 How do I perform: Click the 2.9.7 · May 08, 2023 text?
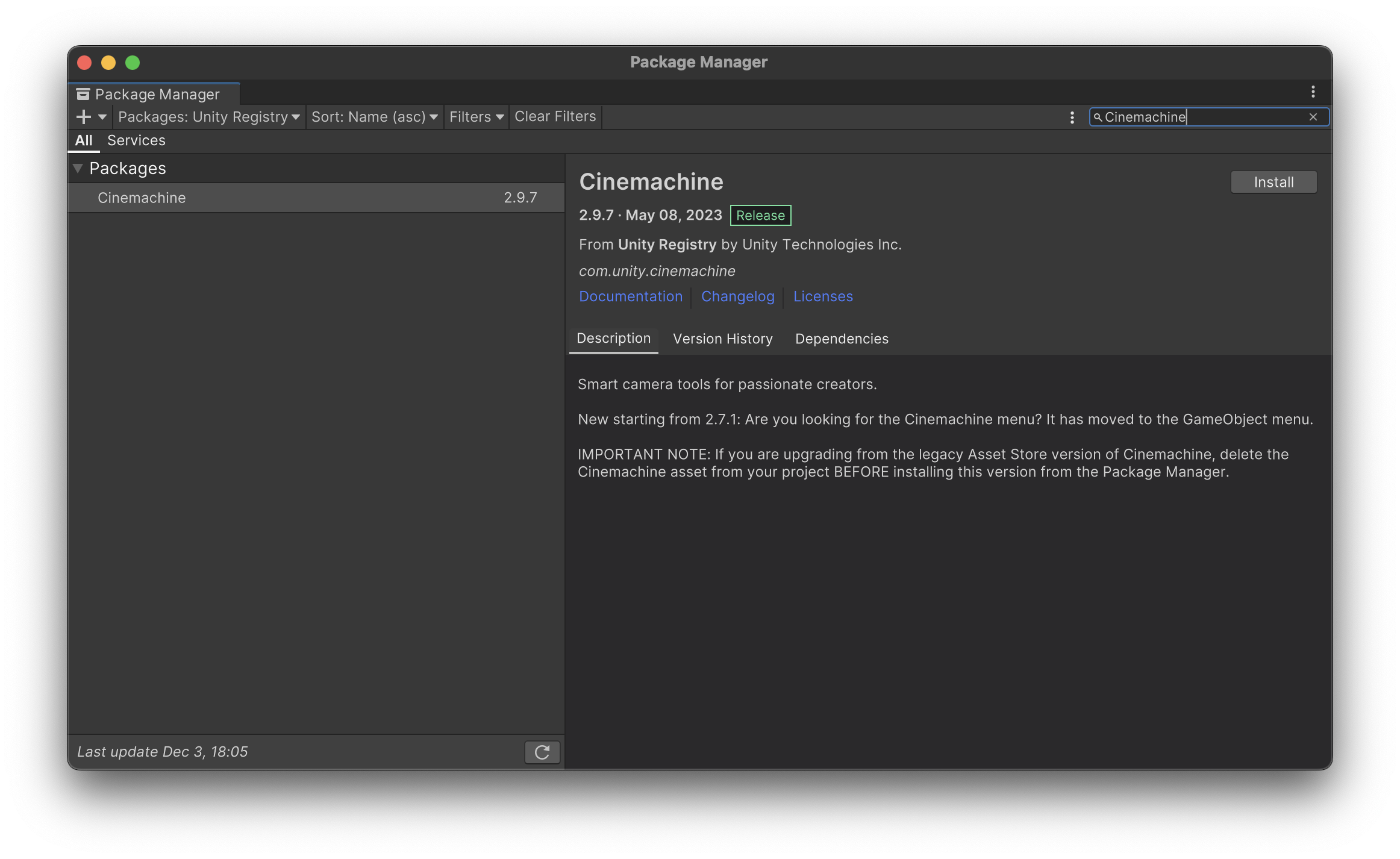[650, 215]
